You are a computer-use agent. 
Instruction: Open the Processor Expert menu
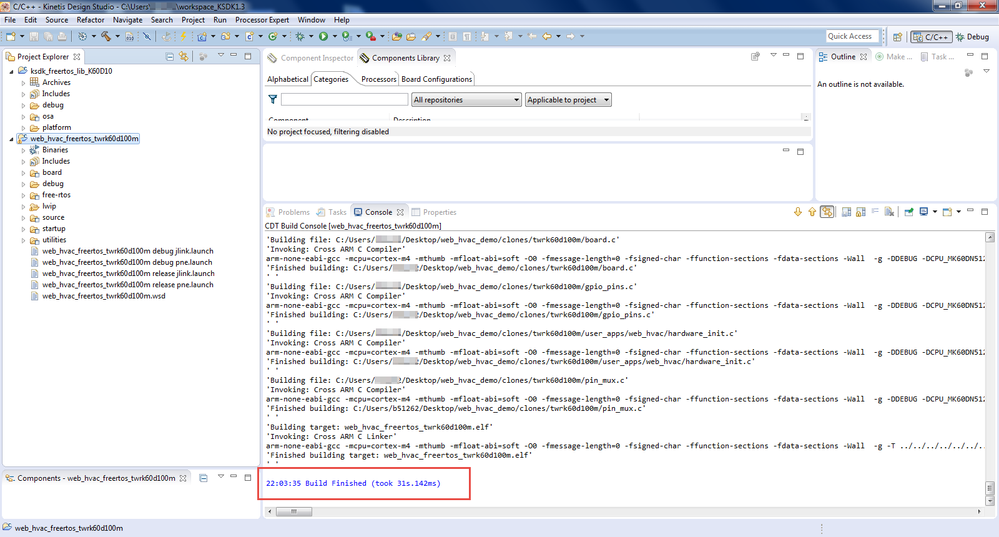point(262,20)
